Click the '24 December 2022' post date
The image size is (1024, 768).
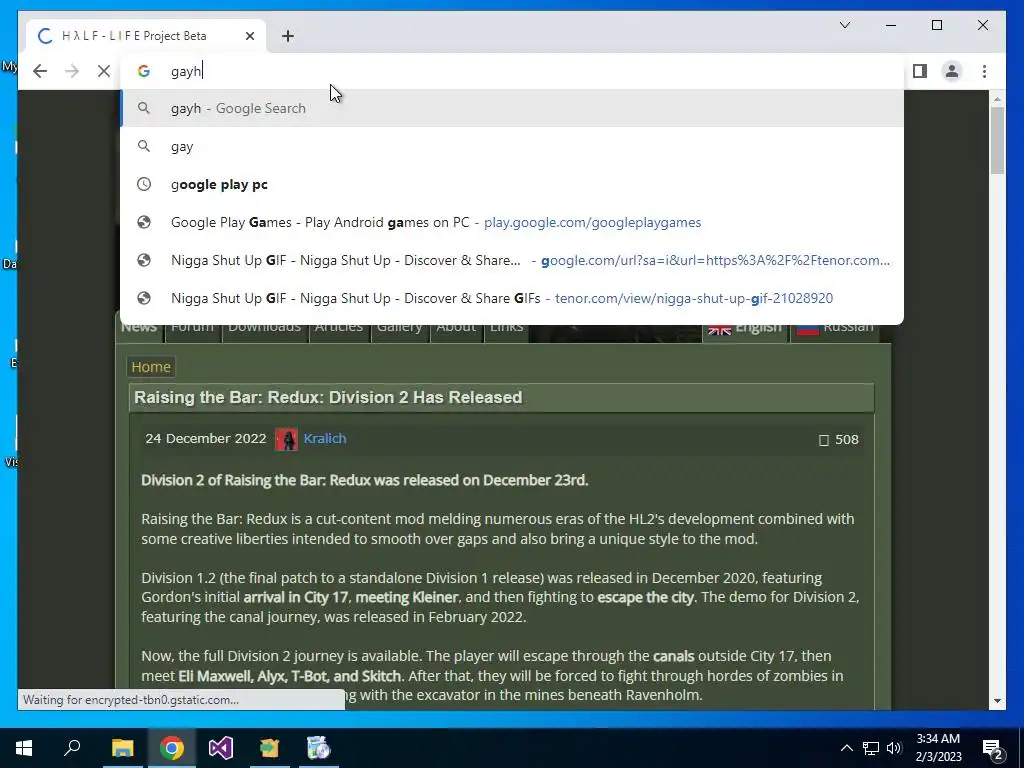[206, 438]
